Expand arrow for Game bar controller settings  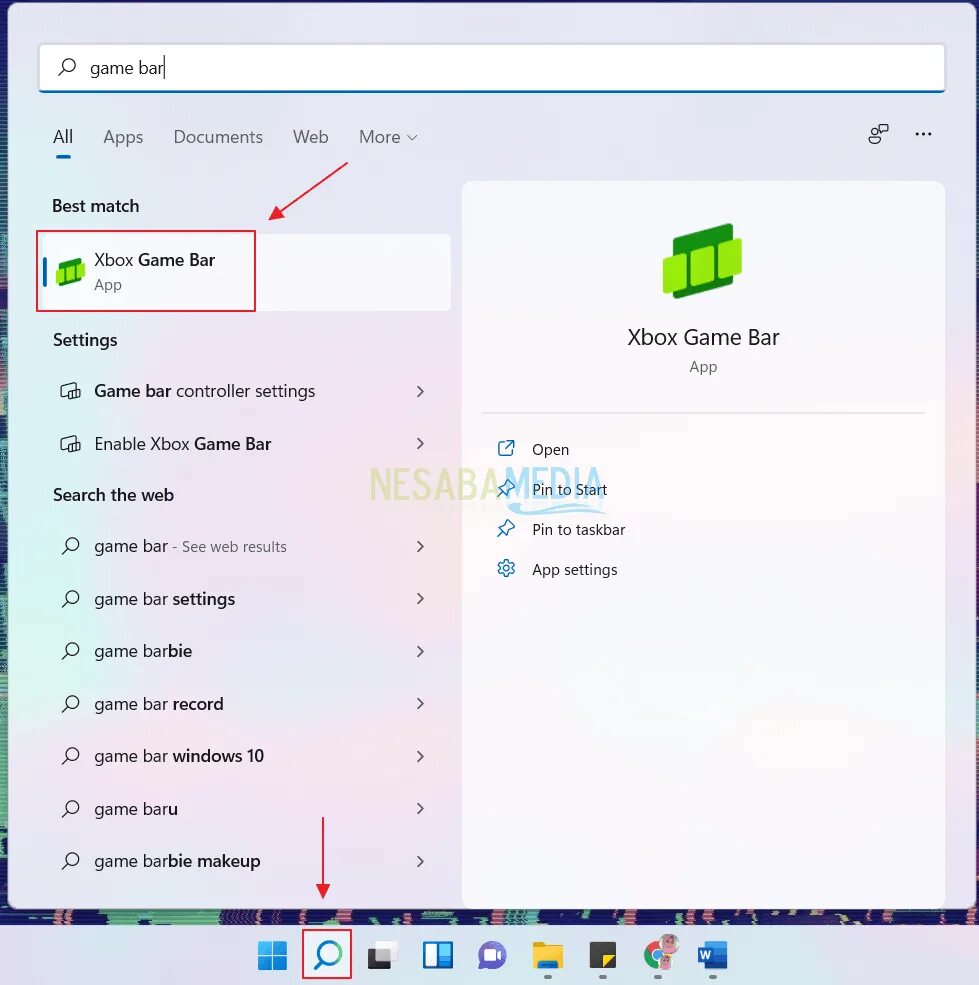[x=420, y=391]
